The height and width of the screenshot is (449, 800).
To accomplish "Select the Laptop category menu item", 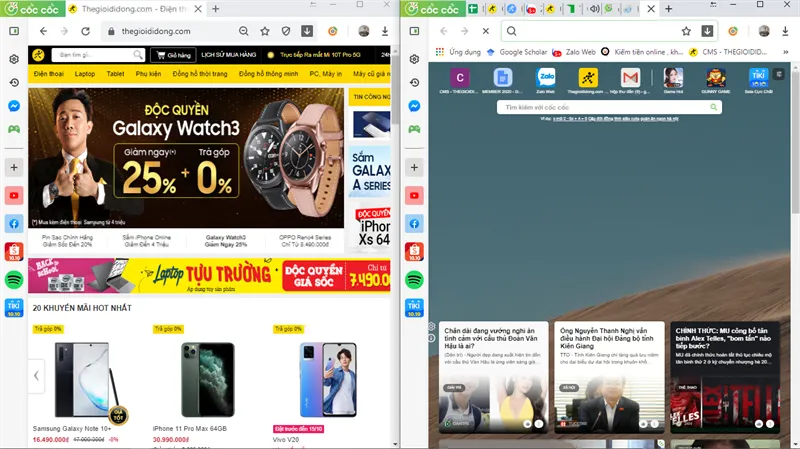I will pyautogui.click(x=84, y=74).
